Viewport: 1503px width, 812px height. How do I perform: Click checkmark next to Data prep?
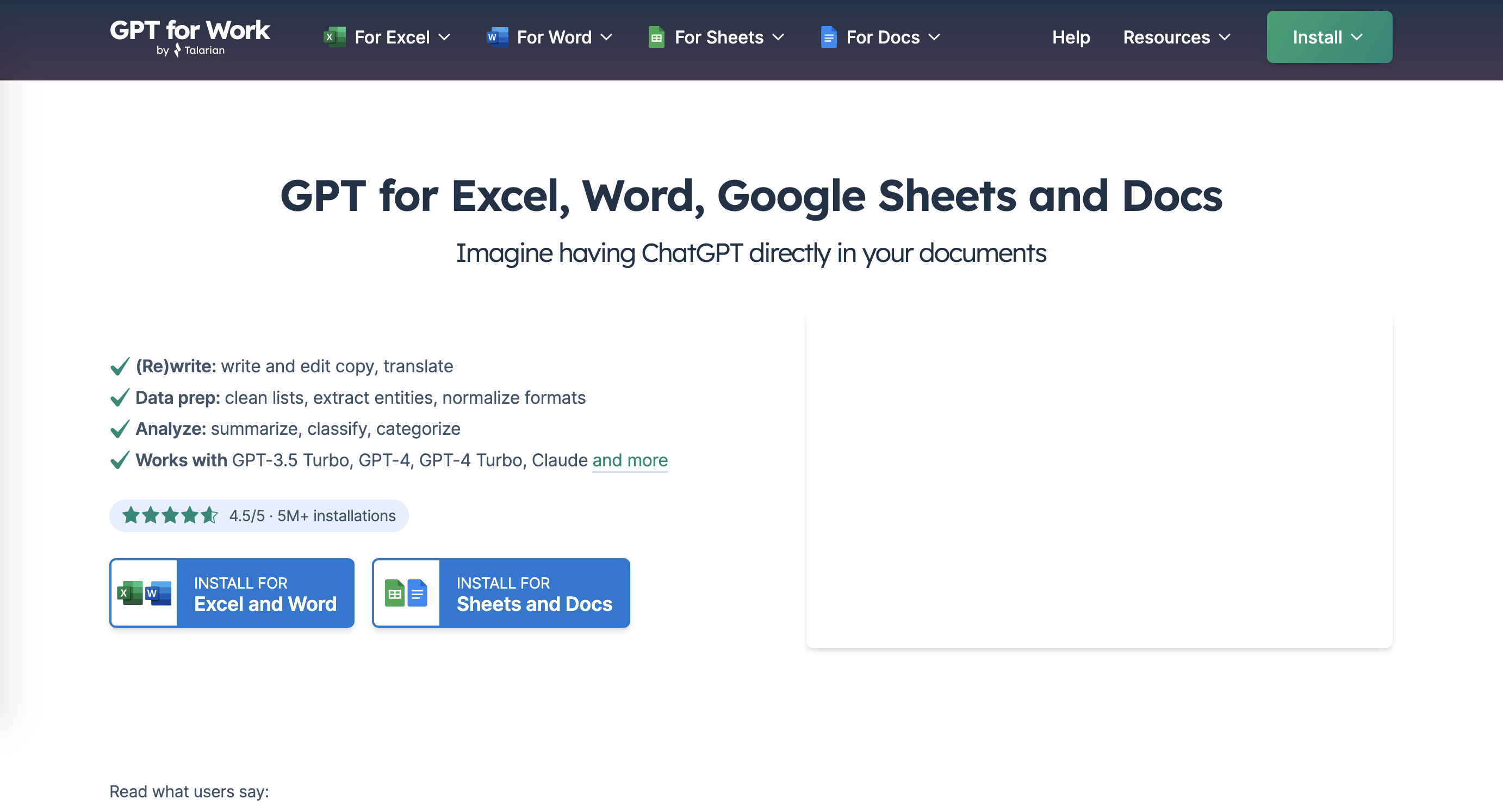120,398
